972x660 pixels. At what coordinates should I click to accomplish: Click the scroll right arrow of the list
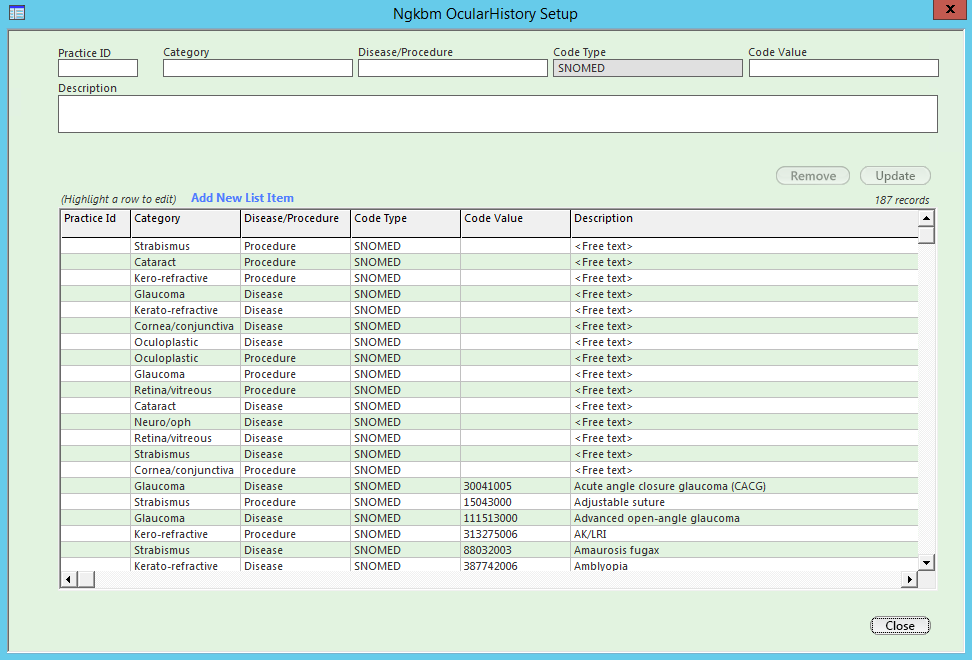point(909,579)
